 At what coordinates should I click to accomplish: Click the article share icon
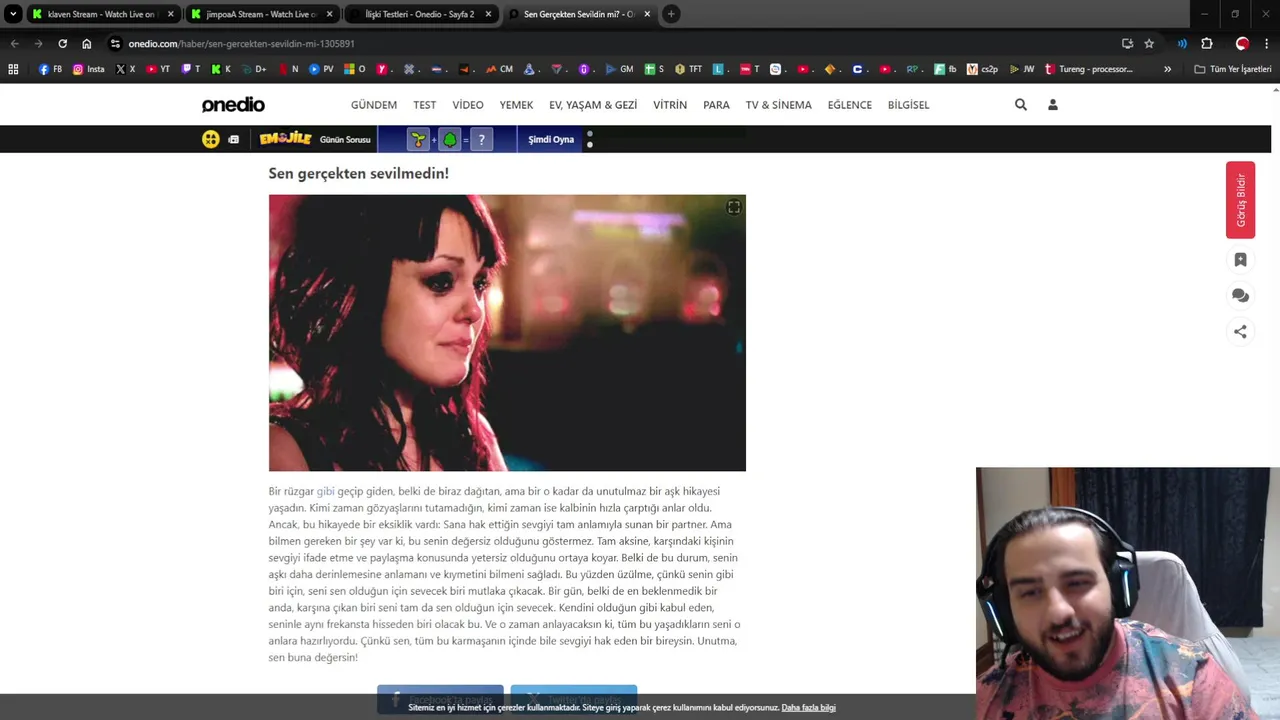point(1240,331)
